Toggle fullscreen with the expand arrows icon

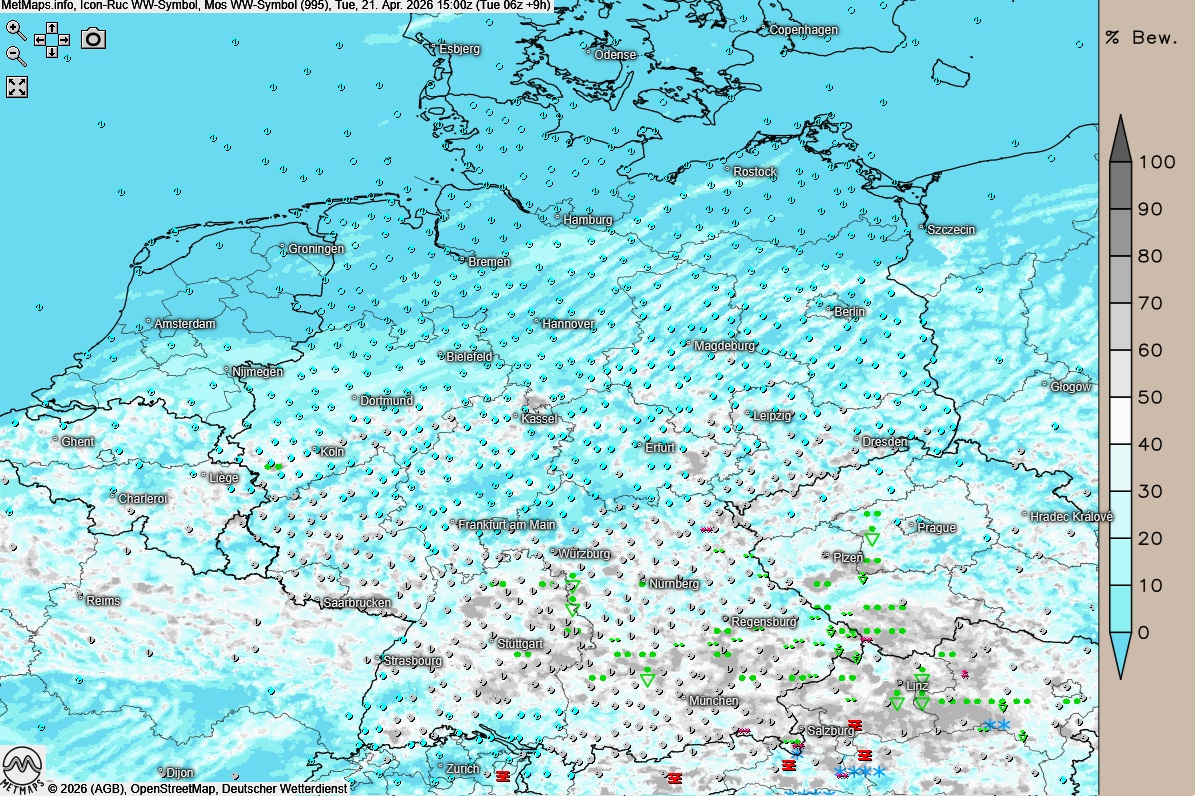coord(17,87)
